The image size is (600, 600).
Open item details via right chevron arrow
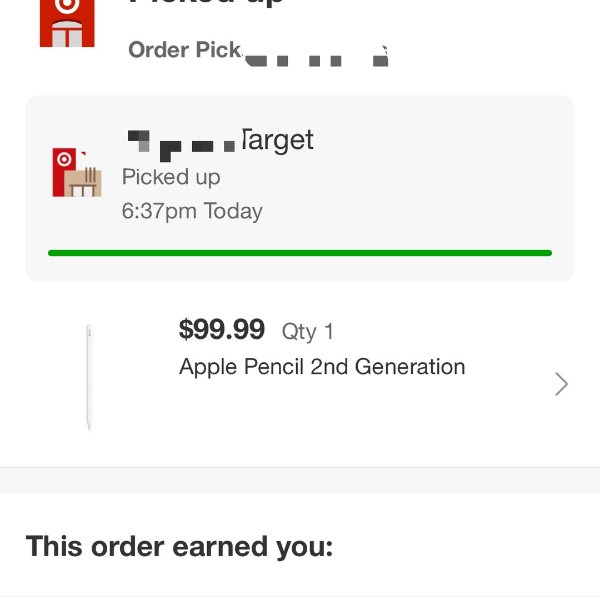[561, 383]
